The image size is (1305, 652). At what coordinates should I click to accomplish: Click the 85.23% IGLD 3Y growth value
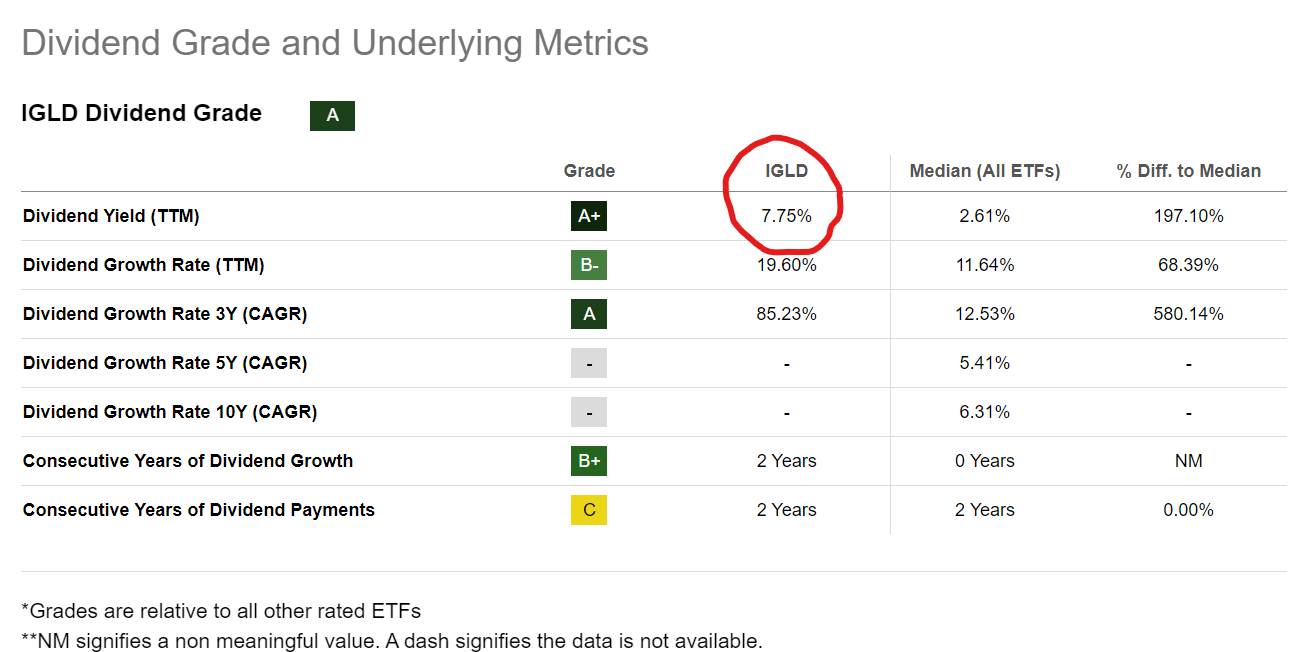tap(786, 314)
